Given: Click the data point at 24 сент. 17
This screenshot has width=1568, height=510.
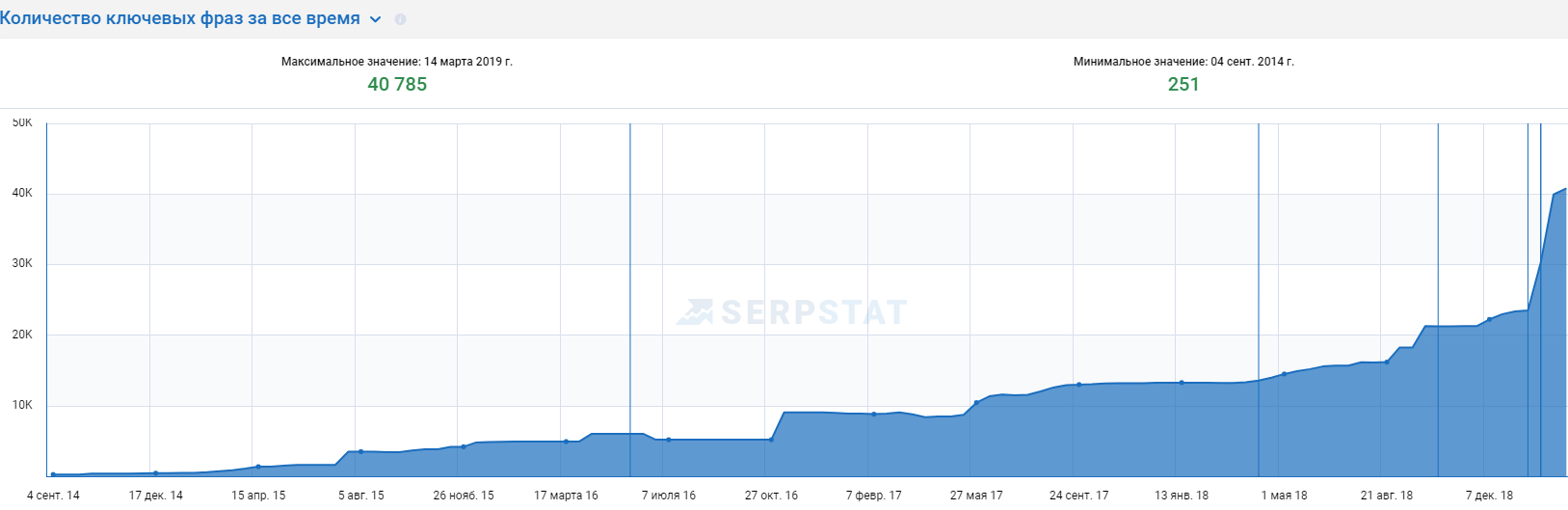Looking at the screenshot, I should (x=1078, y=385).
